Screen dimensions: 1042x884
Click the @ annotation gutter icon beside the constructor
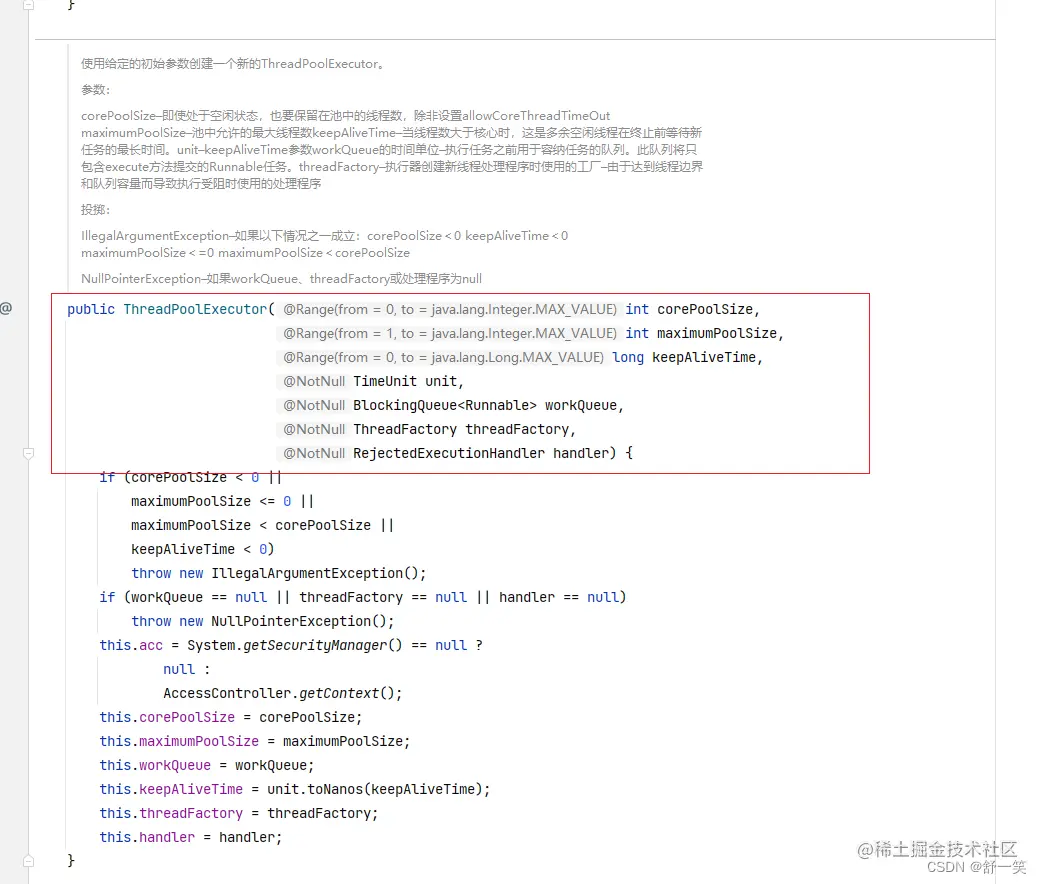coord(6,308)
